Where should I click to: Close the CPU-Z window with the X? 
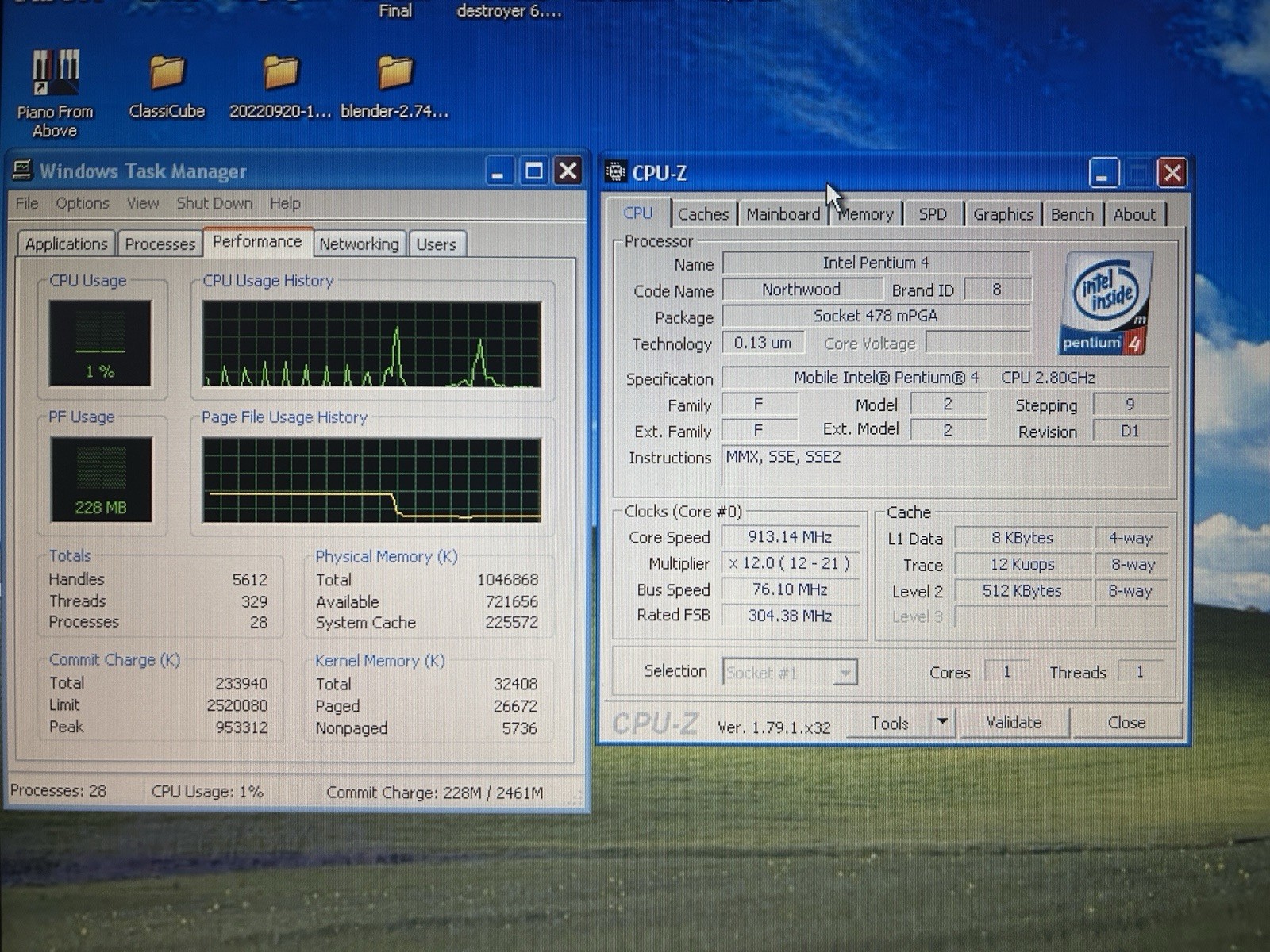click(x=1172, y=173)
